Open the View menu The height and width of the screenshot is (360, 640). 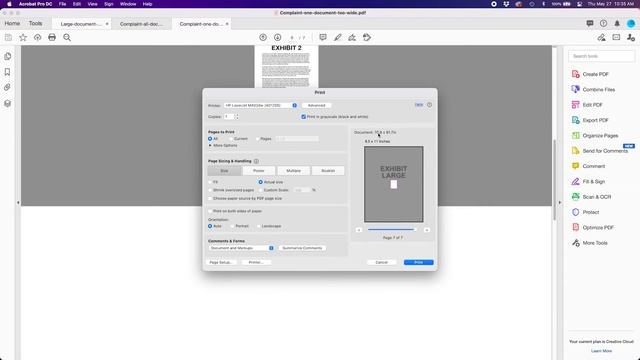pyautogui.click(x=93, y=4)
